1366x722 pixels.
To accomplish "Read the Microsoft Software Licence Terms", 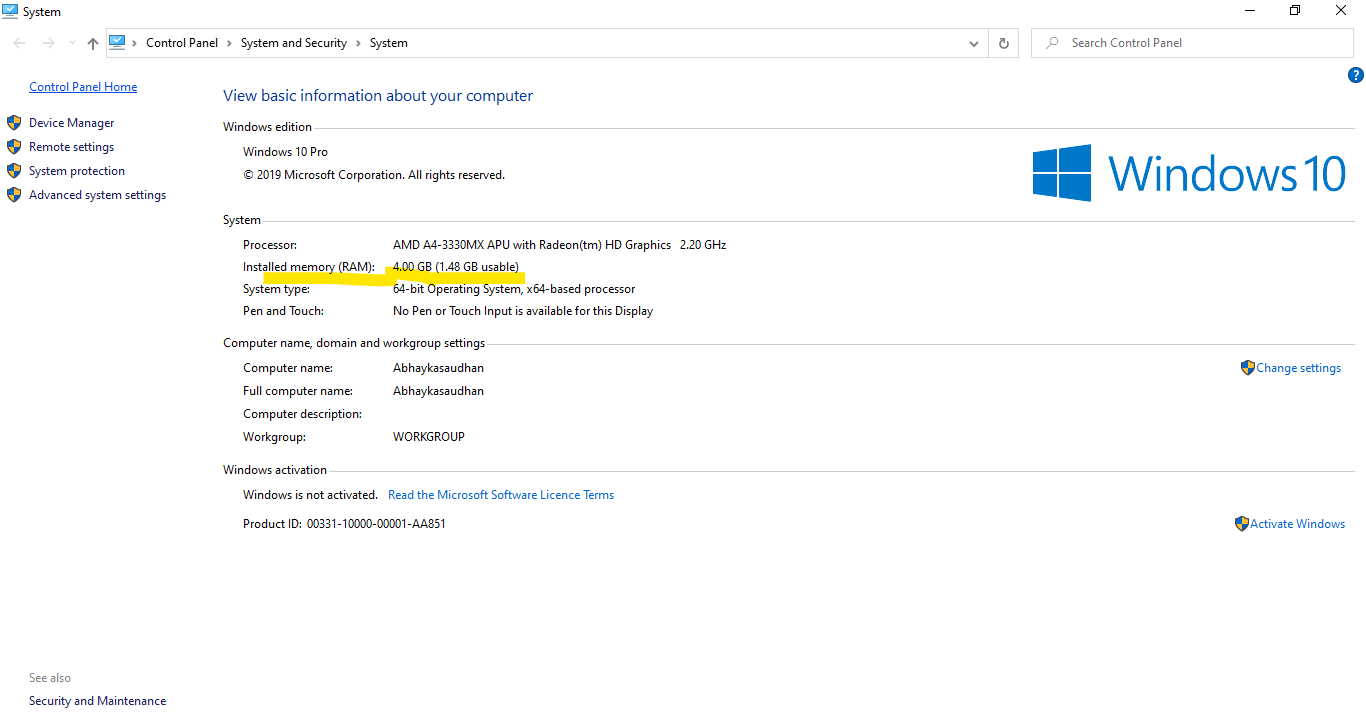I will click(x=501, y=495).
